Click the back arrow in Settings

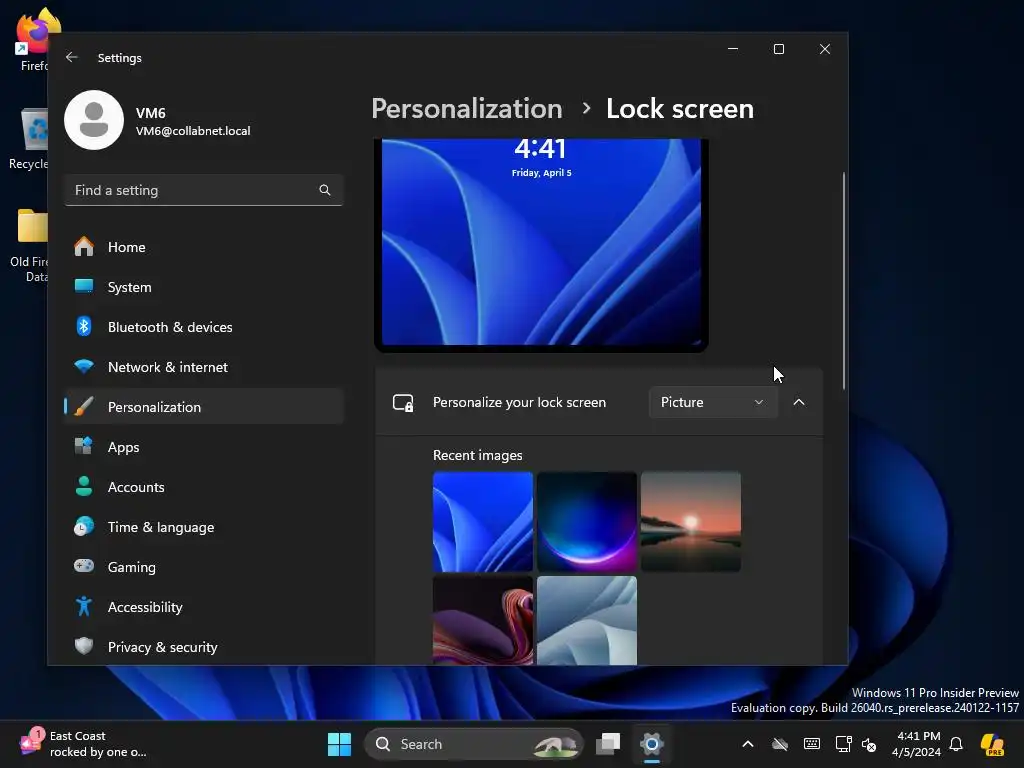(x=72, y=57)
